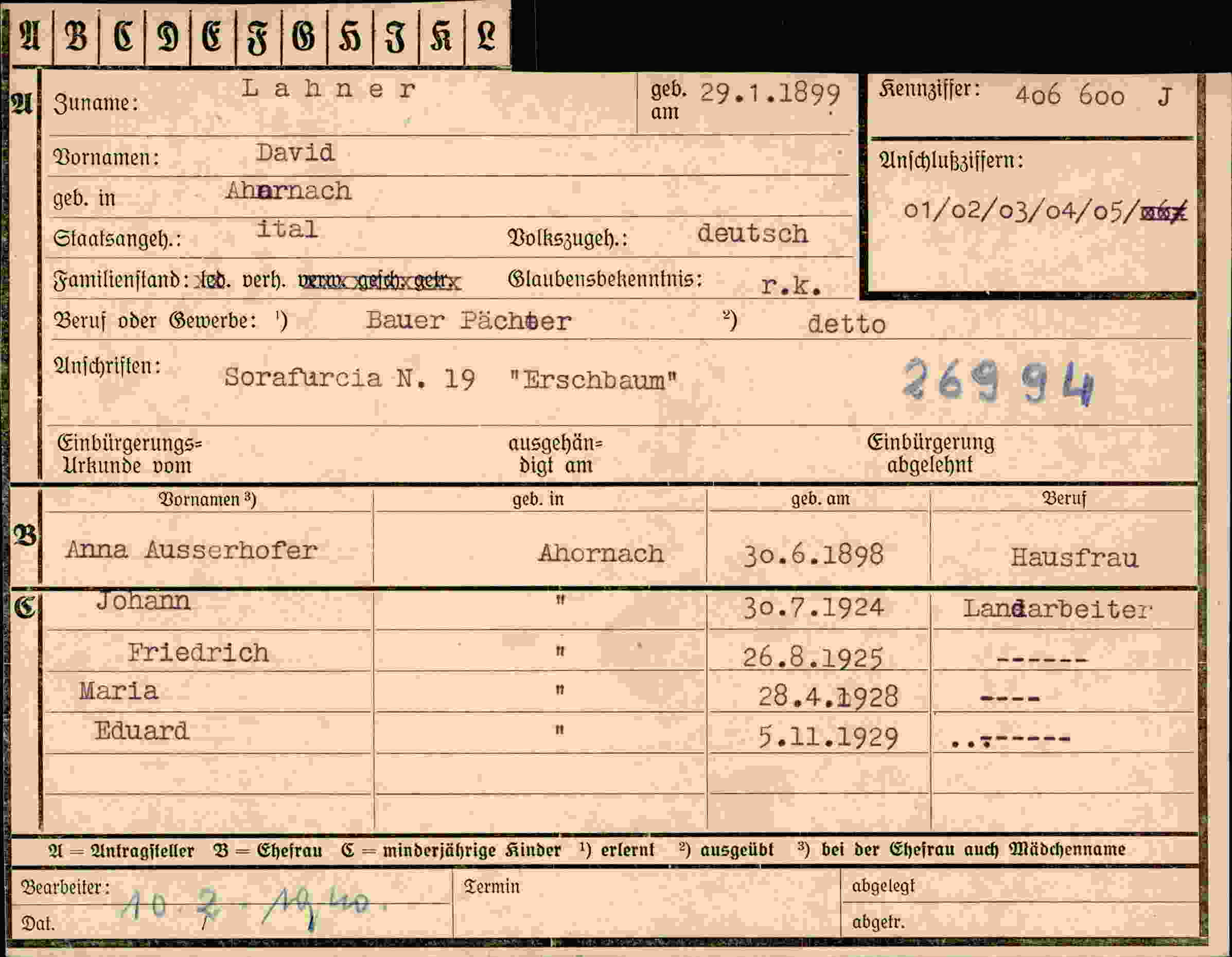This screenshot has height=957, width=1232.
Task: Click the "geb. am" column header
Action: click(x=820, y=499)
